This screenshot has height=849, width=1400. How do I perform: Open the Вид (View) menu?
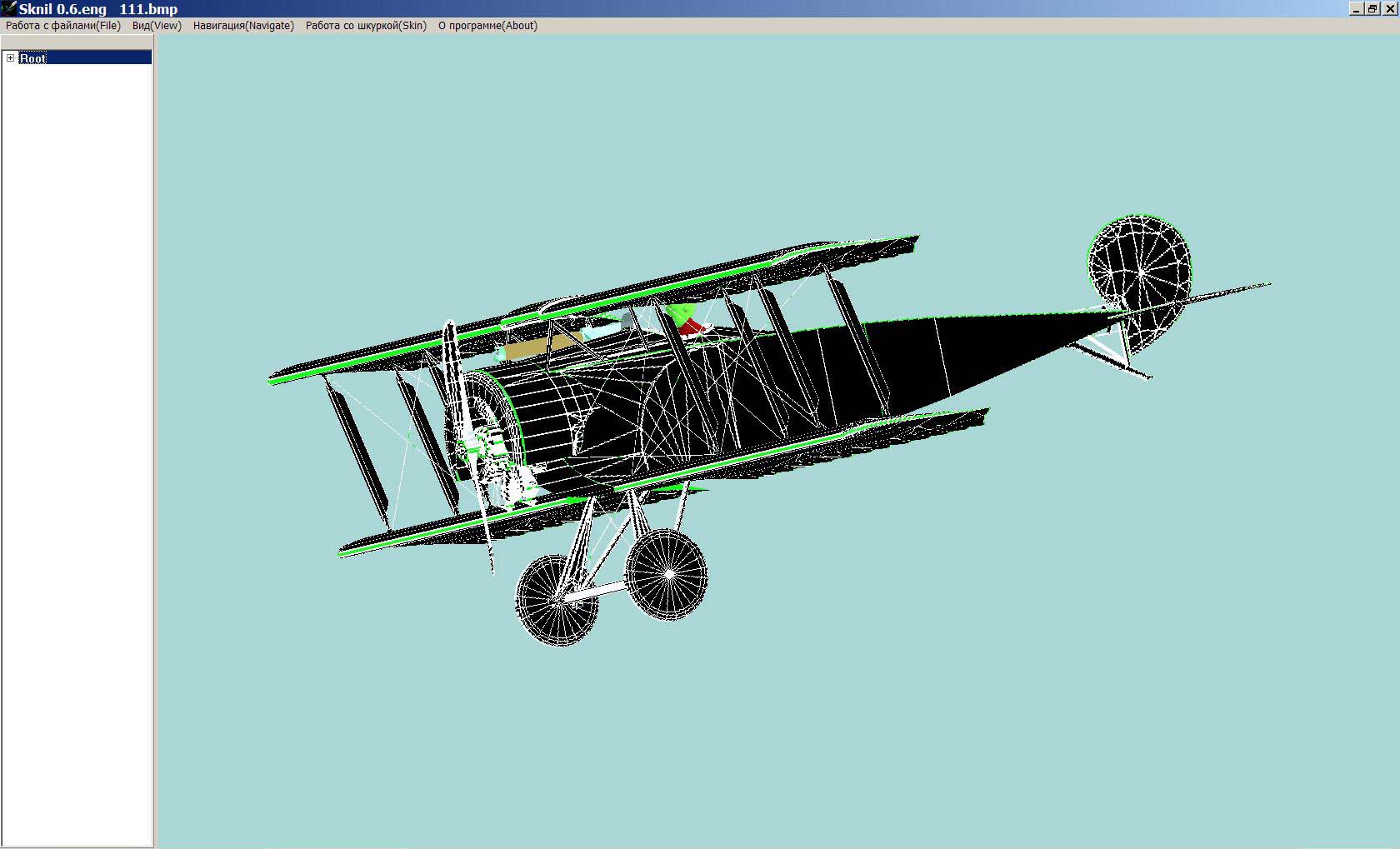(x=157, y=26)
